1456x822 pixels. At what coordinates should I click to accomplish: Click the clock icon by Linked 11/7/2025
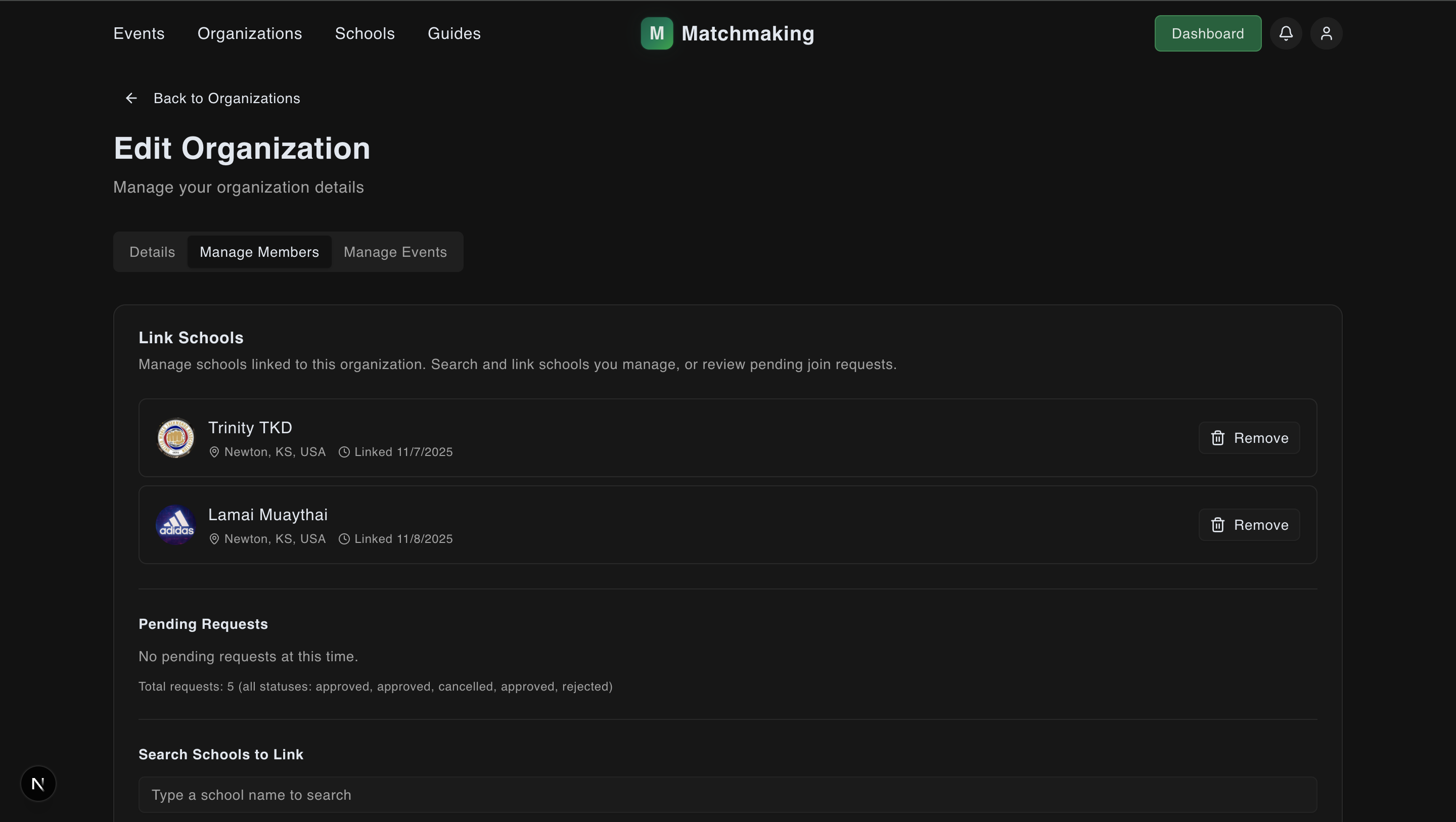click(344, 452)
